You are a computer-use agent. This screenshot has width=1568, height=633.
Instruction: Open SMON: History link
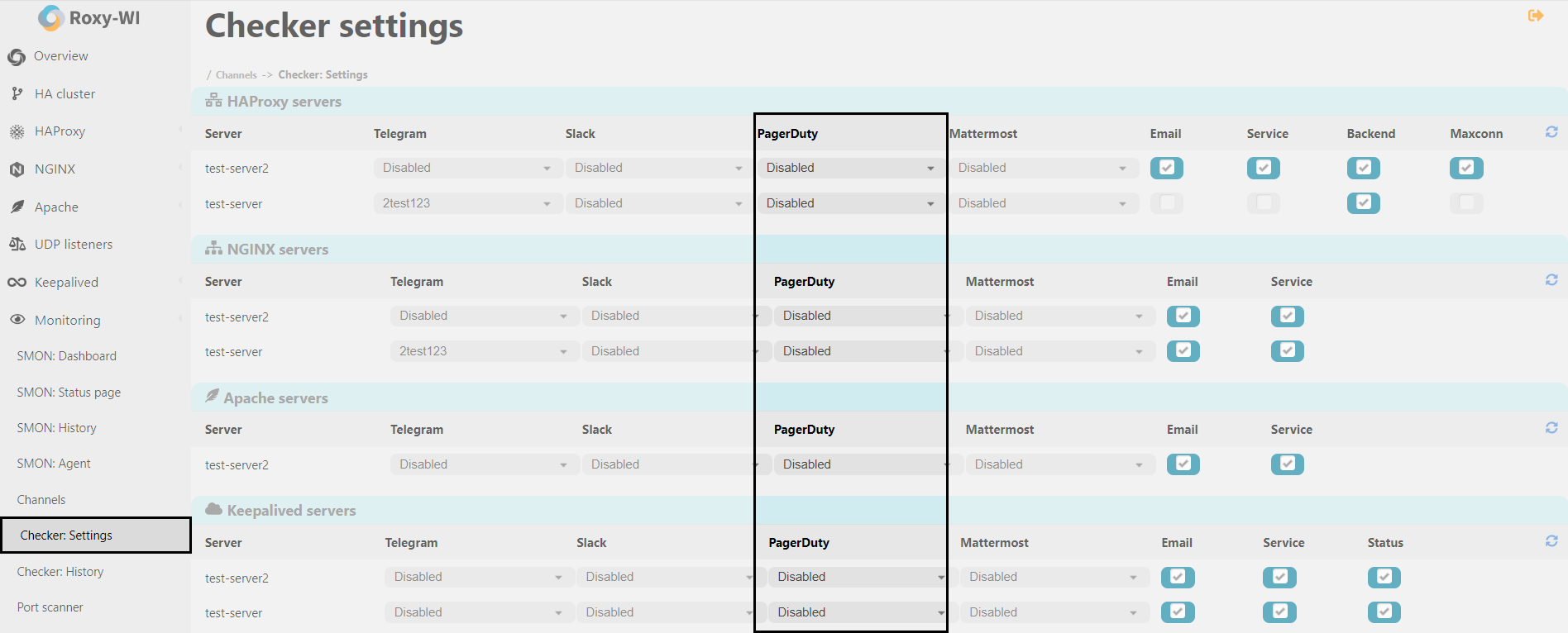click(57, 428)
